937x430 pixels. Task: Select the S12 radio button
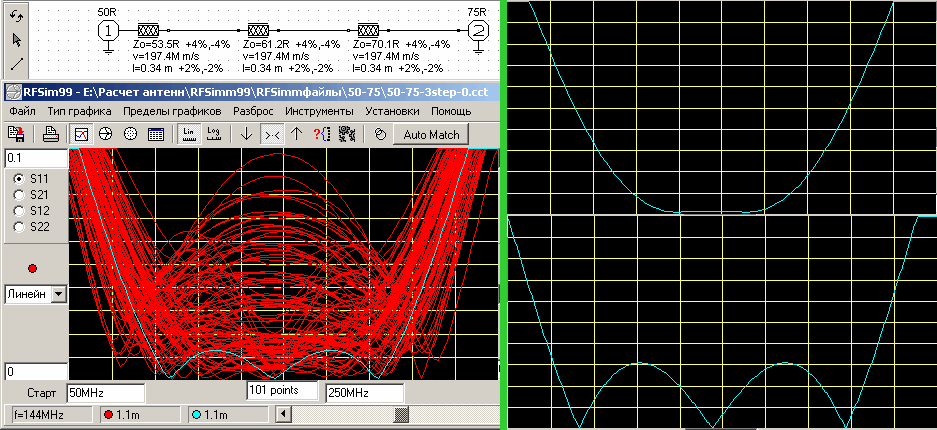pos(19,210)
